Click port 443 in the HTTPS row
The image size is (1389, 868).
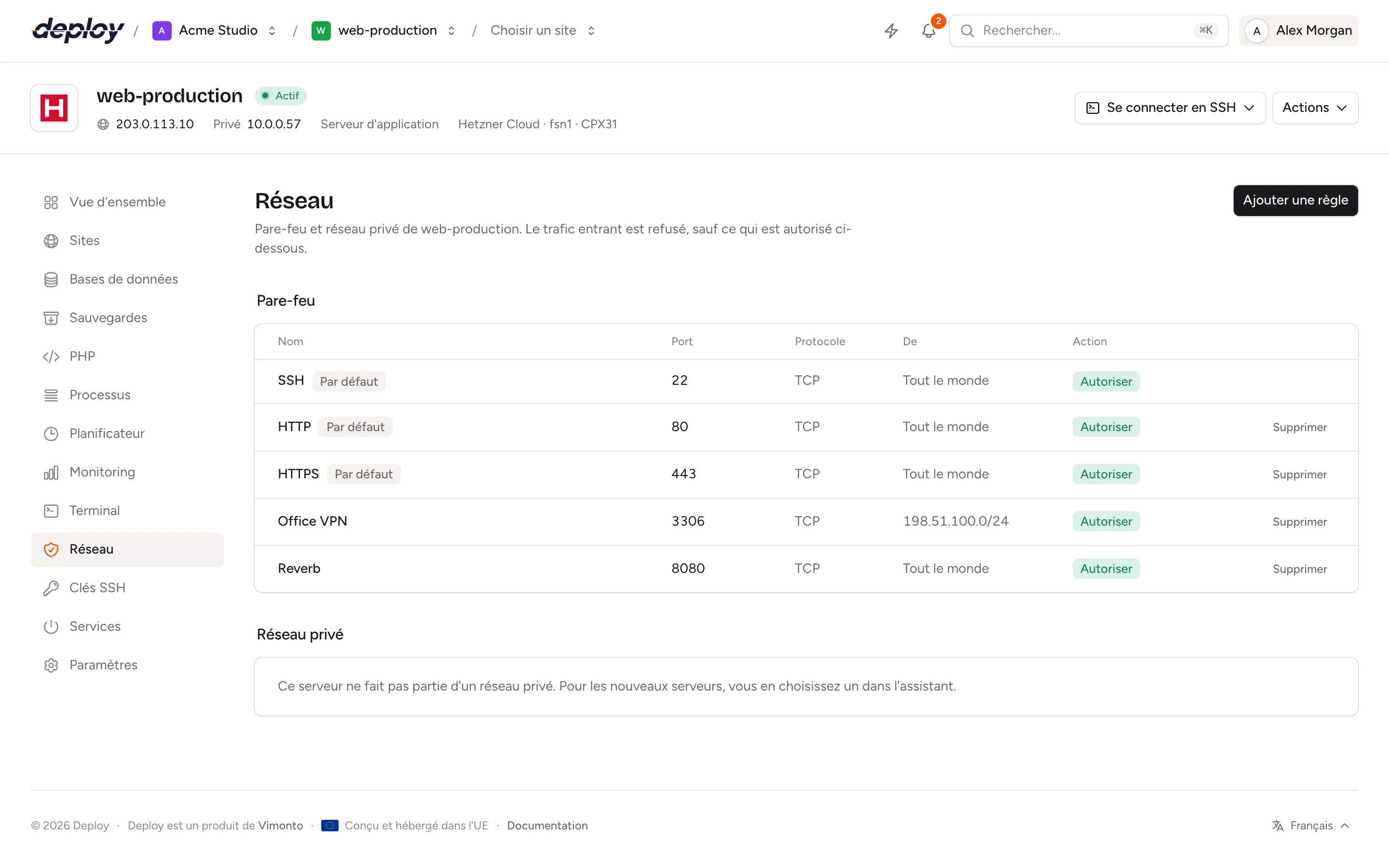pos(683,474)
